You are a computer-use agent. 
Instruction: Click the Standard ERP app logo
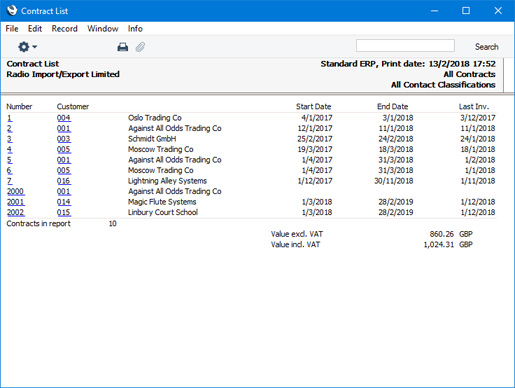point(11,10)
